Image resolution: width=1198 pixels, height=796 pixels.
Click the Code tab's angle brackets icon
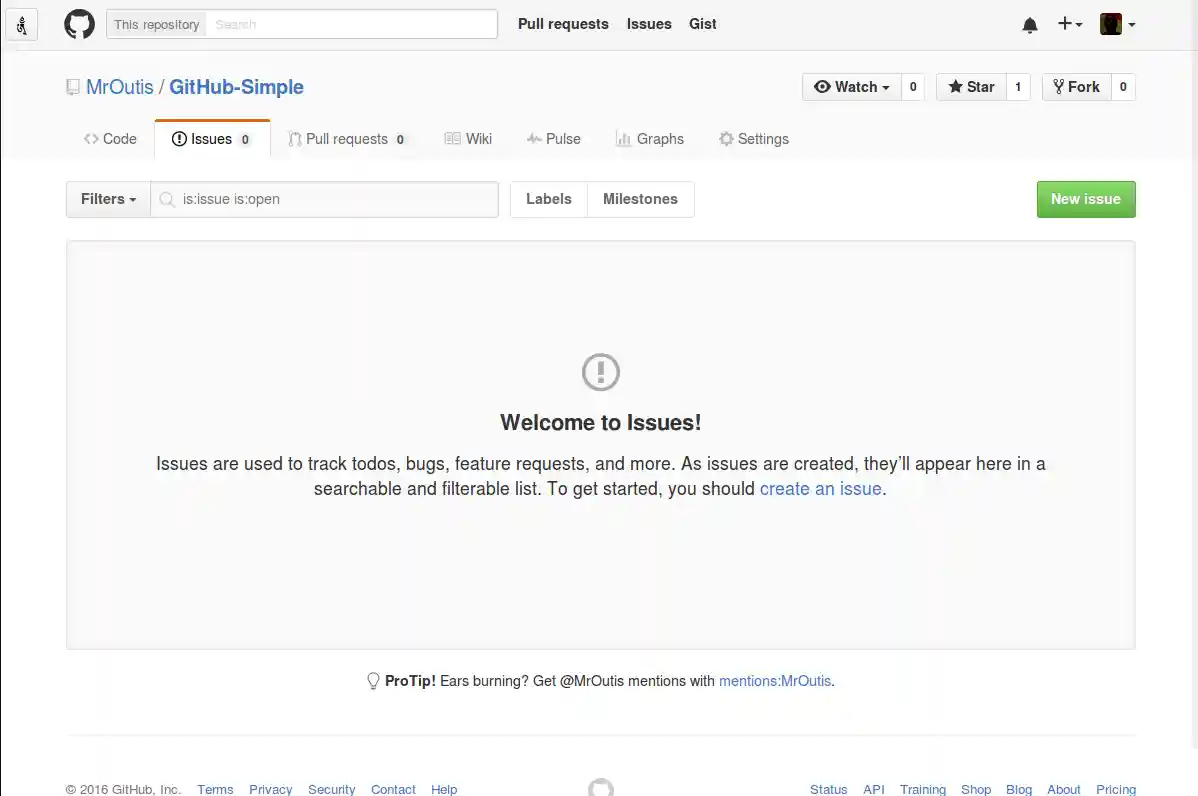[89, 138]
